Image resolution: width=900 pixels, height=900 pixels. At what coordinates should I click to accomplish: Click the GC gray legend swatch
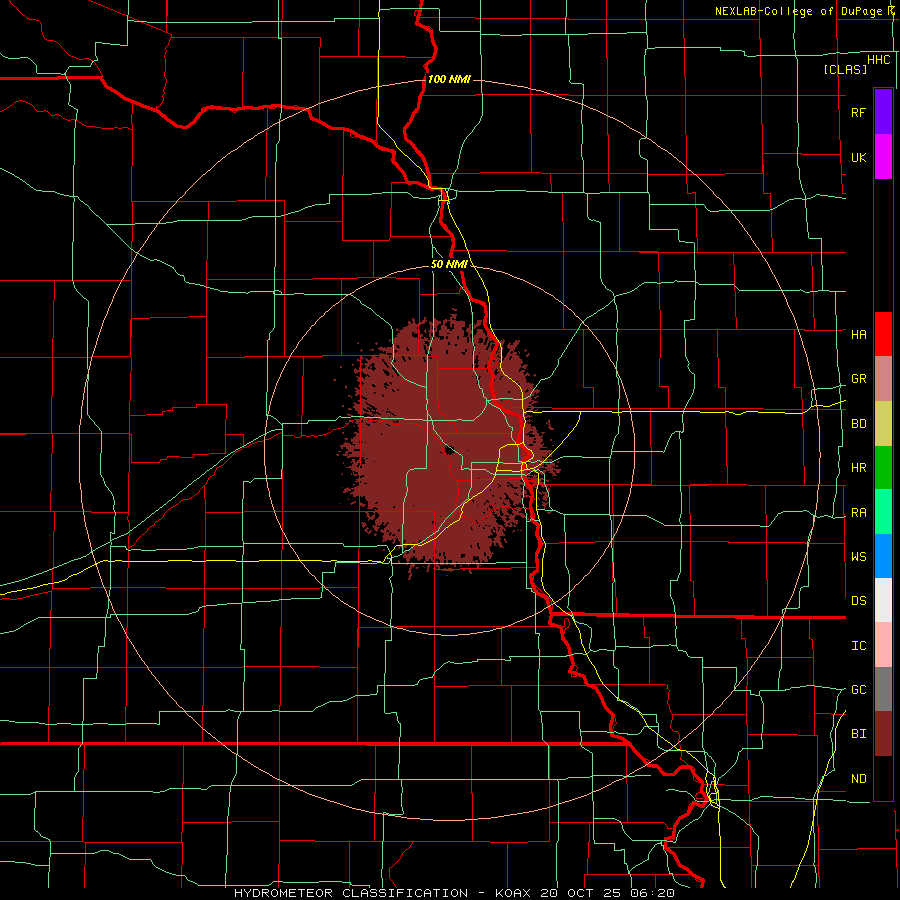coord(883,689)
